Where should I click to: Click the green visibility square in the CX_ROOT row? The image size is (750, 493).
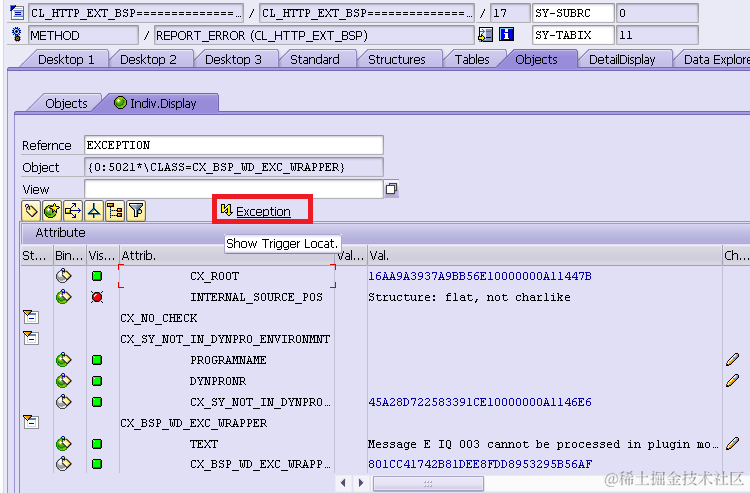pos(97,276)
